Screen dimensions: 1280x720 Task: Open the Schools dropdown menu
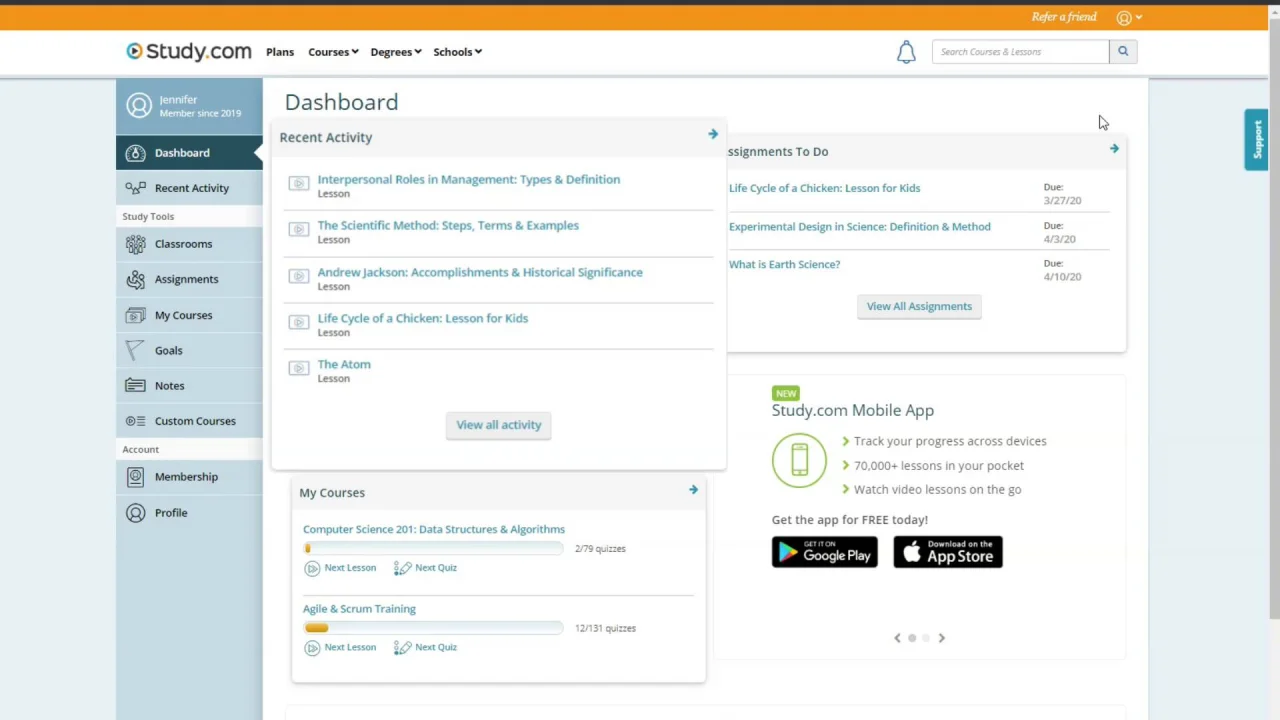[457, 52]
